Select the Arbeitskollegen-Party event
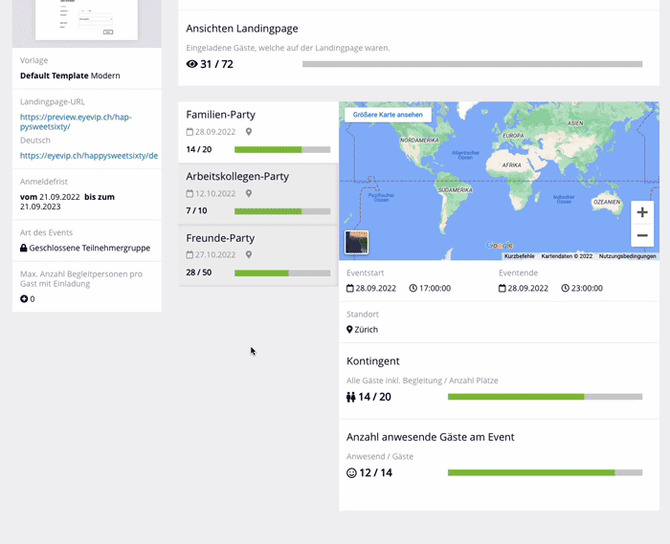Viewport: 670px width, 544px height. 258,194
